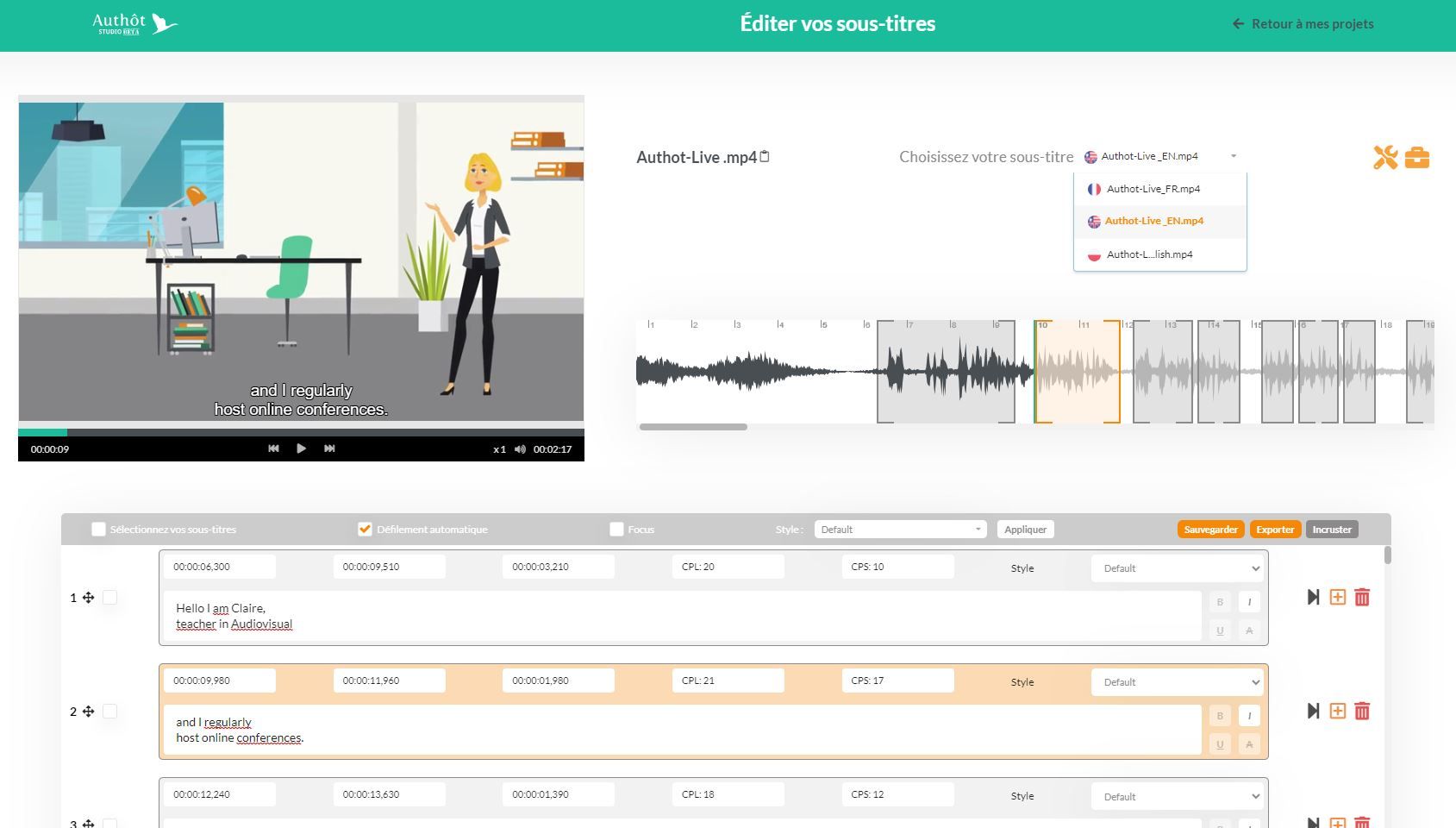Click the Exporter button
Image resolution: width=1456 pixels, height=828 pixels.
coord(1275,530)
